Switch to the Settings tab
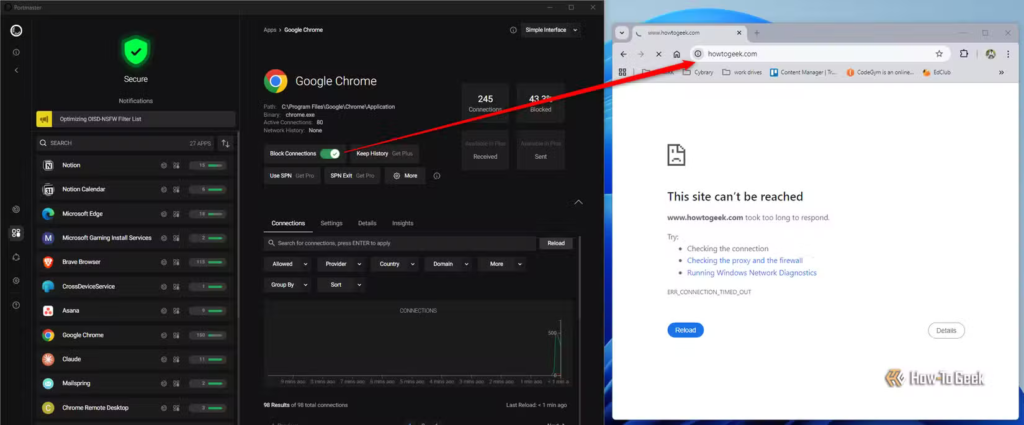The width and height of the screenshot is (1024, 425). (331, 223)
